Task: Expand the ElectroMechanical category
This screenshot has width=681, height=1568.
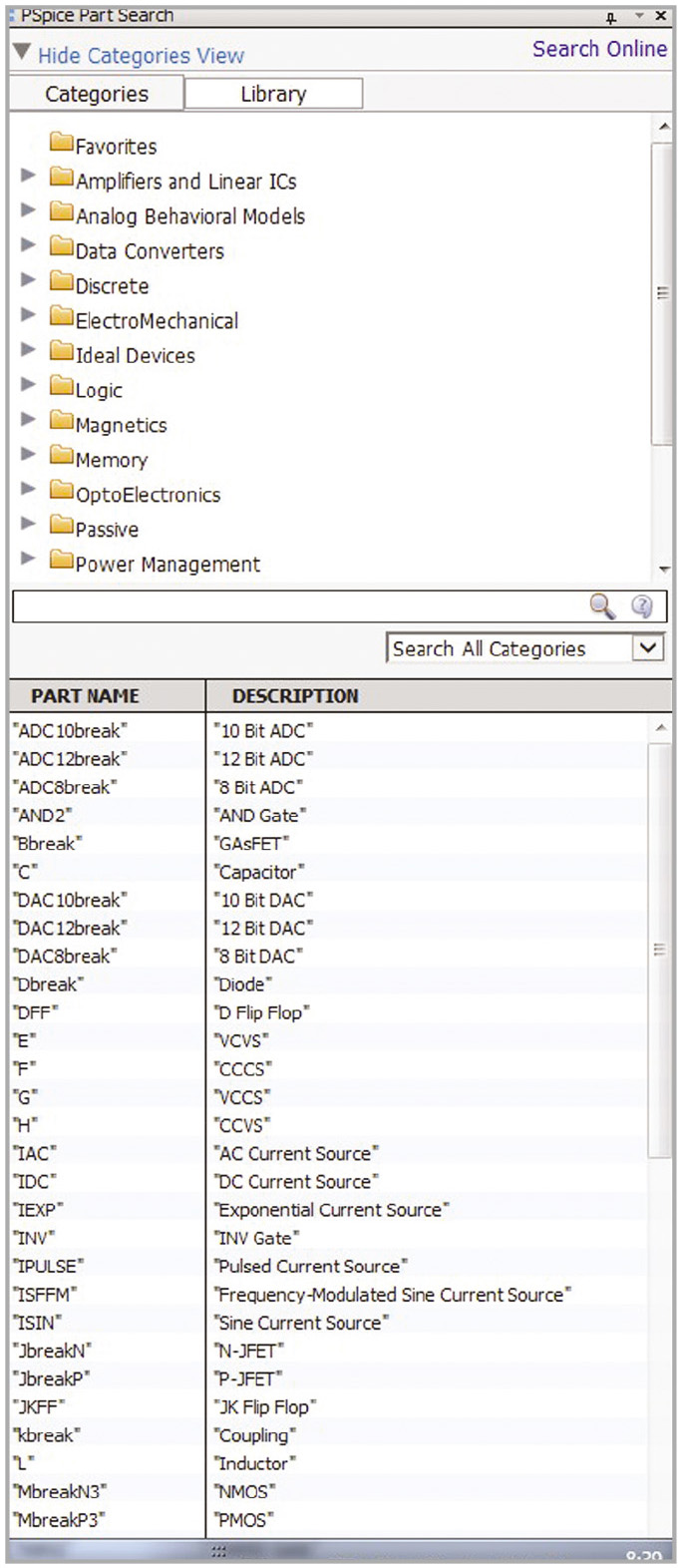Action: 28,315
